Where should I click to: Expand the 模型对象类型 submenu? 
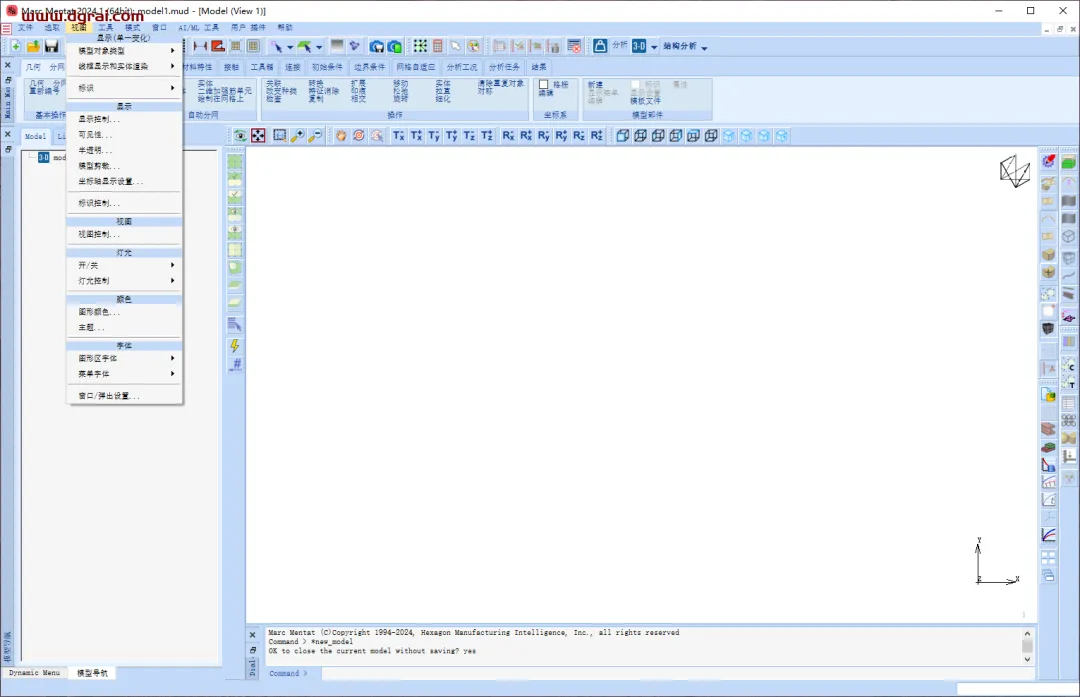pos(125,51)
